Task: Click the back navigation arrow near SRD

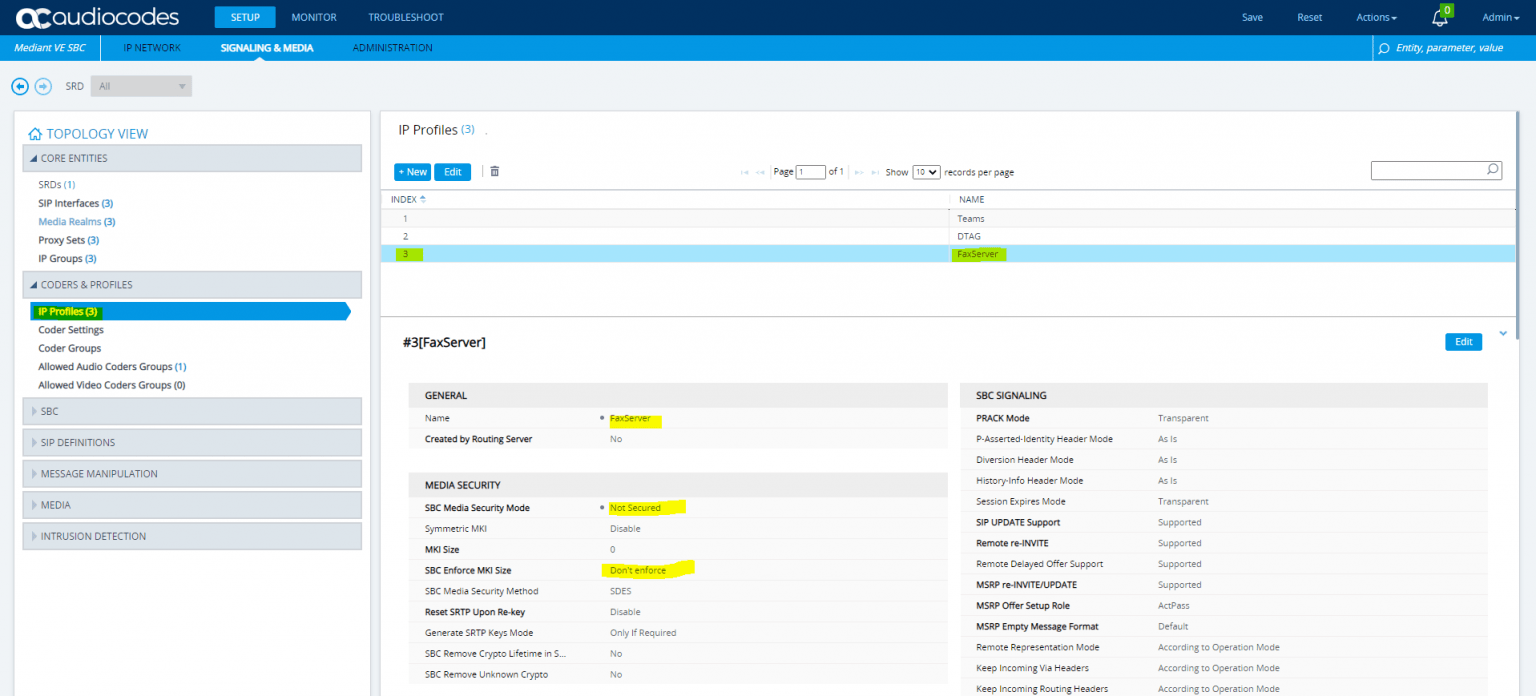Action: tap(19, 86)
